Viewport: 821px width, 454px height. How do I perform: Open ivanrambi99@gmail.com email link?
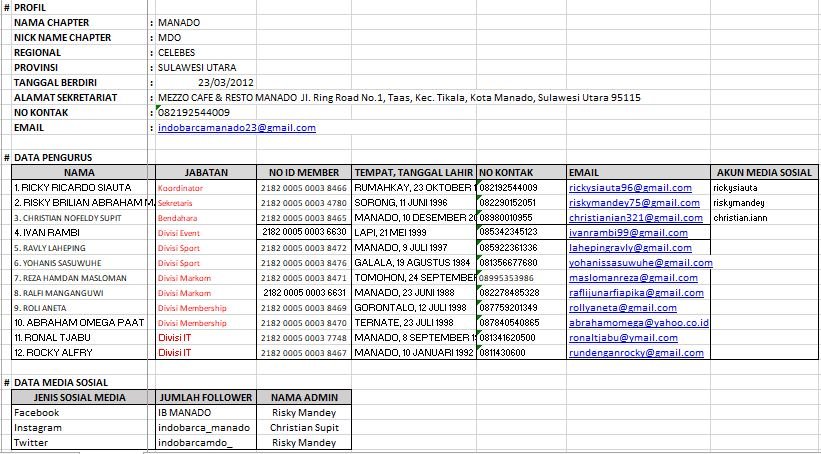(x=628, y=232)
